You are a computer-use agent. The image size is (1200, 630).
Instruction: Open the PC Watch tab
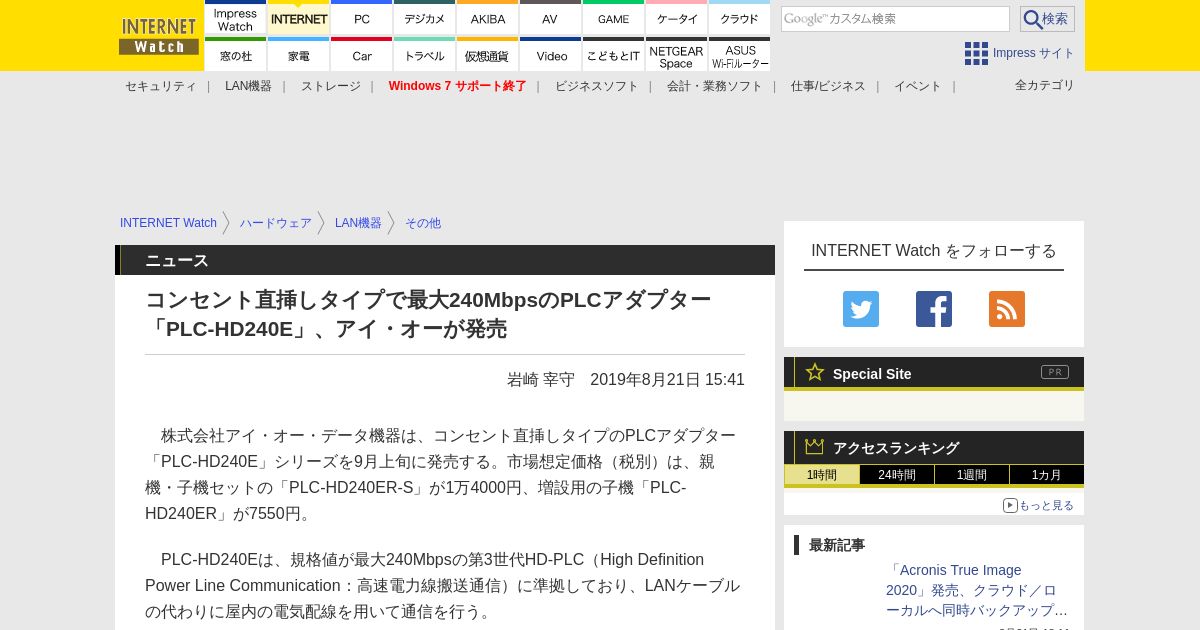(362, 17)
